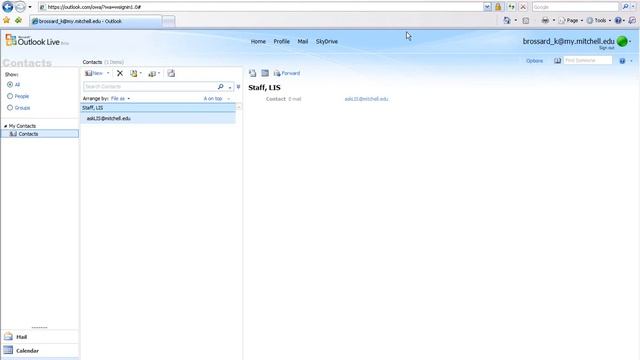
Task: Open the address book icon
Action: click(x=557, y=61)
